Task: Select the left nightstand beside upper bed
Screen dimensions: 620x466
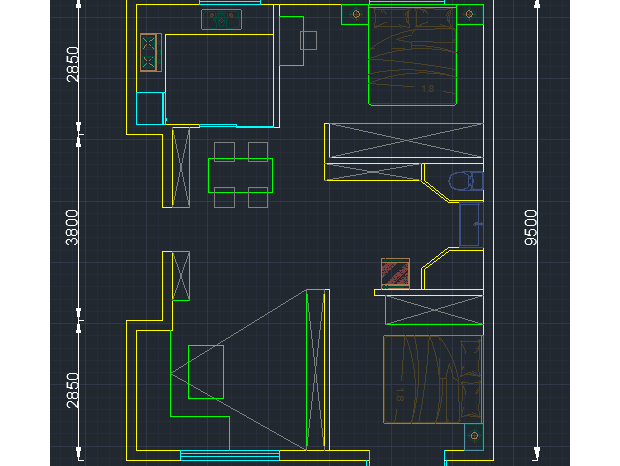Action: click(356, 14)
